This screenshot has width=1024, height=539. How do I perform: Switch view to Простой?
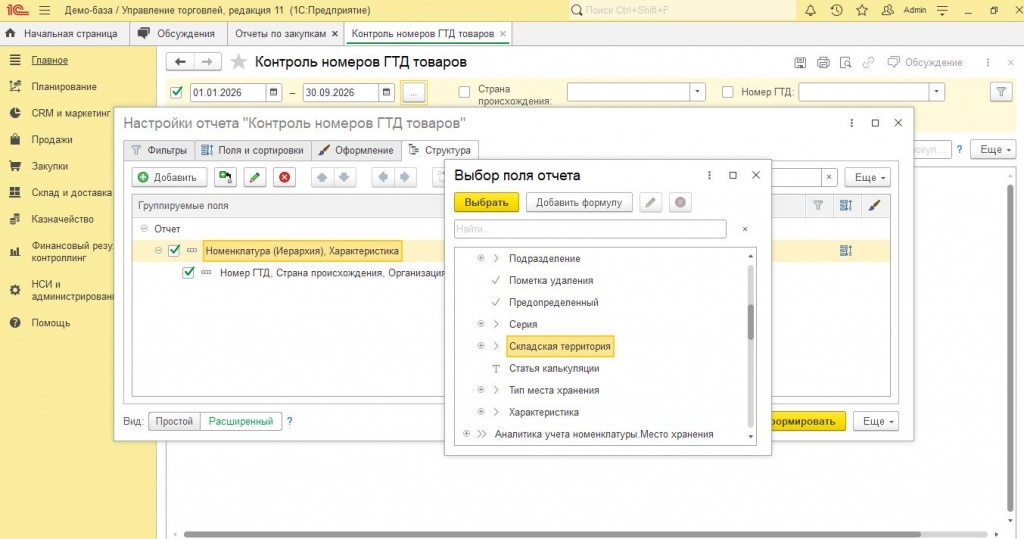click(174, 421)
